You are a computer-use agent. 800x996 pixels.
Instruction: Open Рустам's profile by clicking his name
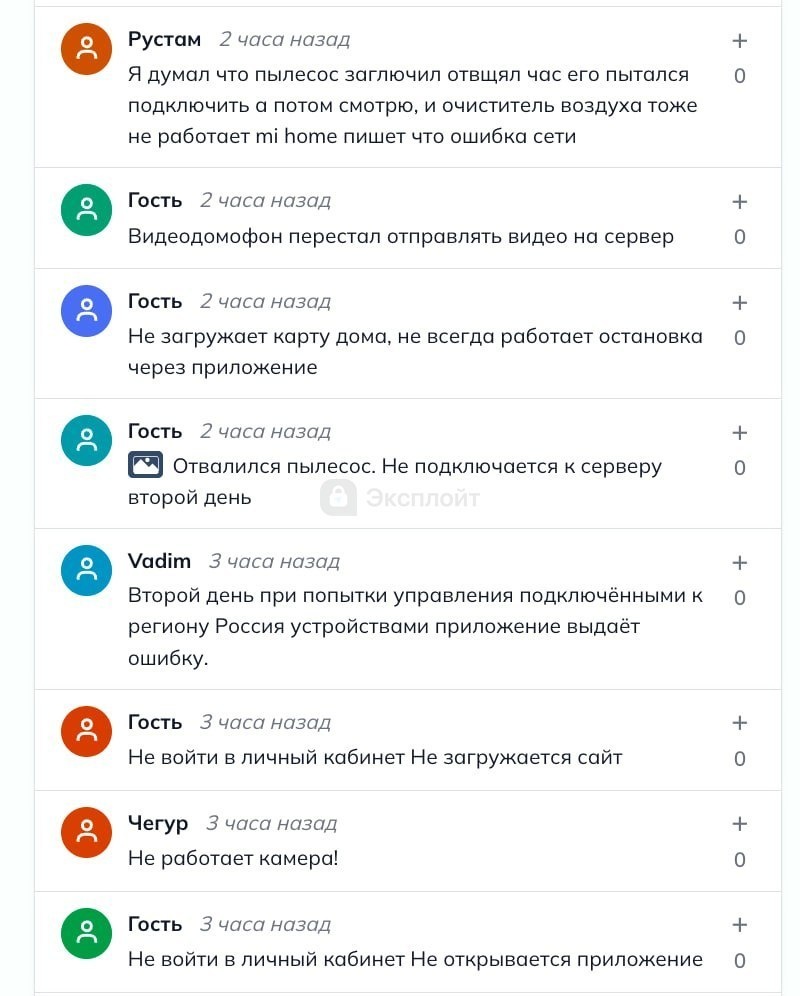click(163, 40)
